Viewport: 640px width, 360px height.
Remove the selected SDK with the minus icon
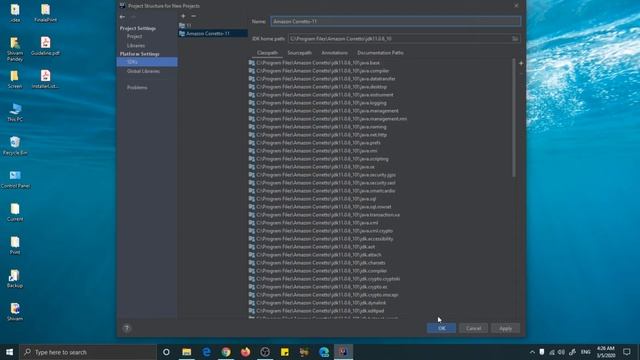point(193,16)
